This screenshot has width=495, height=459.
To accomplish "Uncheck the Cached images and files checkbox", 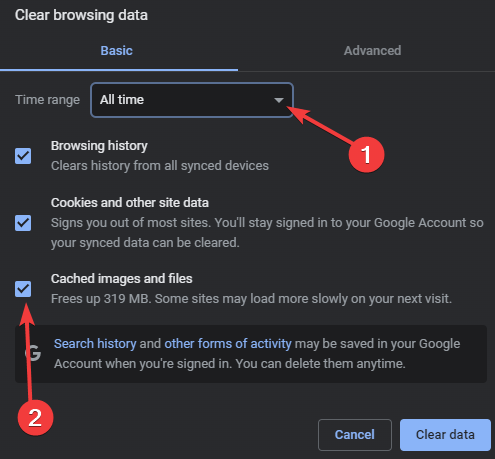I will click(x=23, y=289).
